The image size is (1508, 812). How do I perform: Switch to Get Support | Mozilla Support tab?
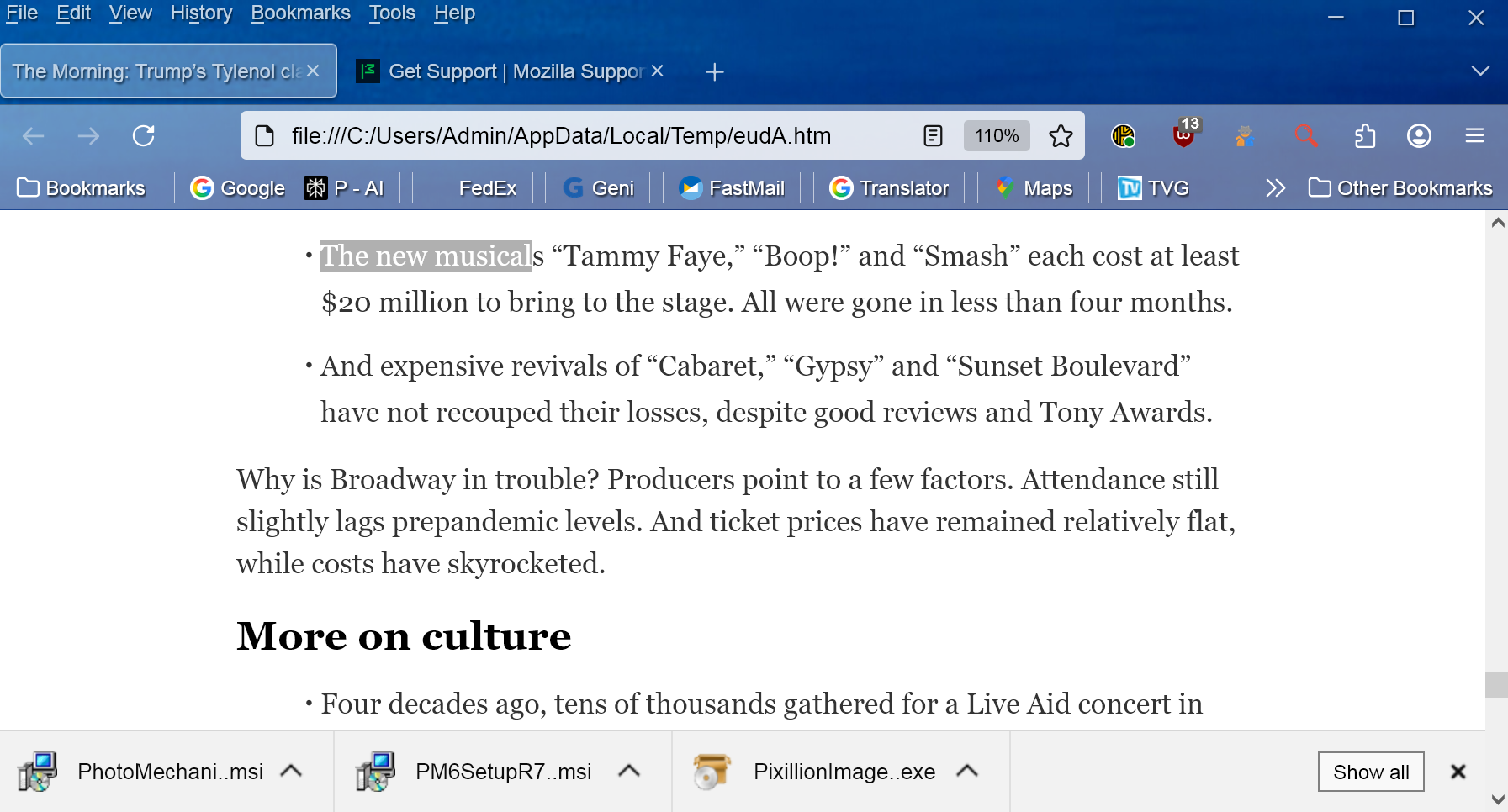511,71
